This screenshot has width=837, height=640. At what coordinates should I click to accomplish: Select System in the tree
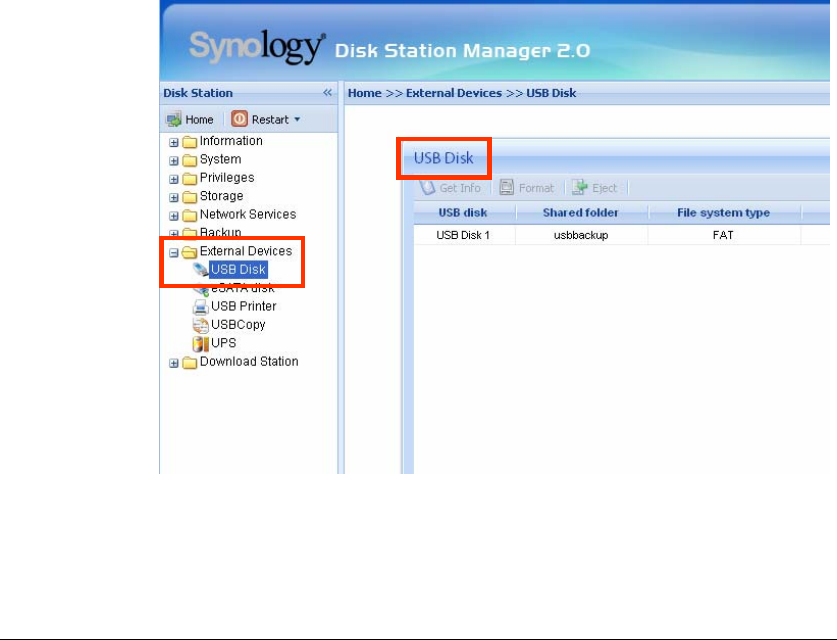220,159
